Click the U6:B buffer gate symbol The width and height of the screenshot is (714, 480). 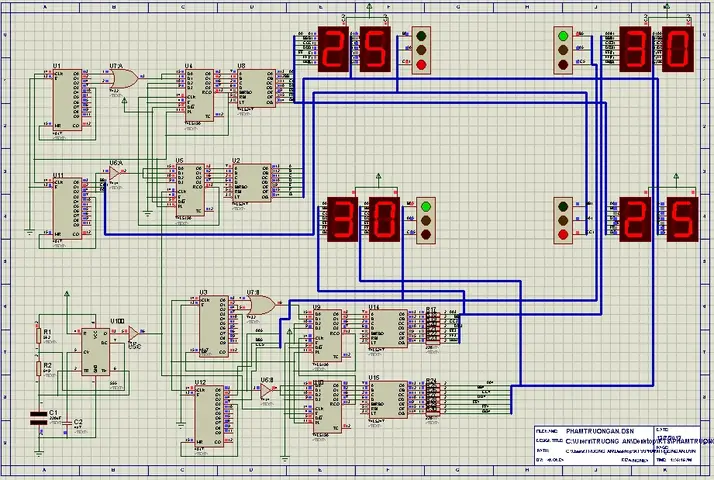[x=266, y=389]
